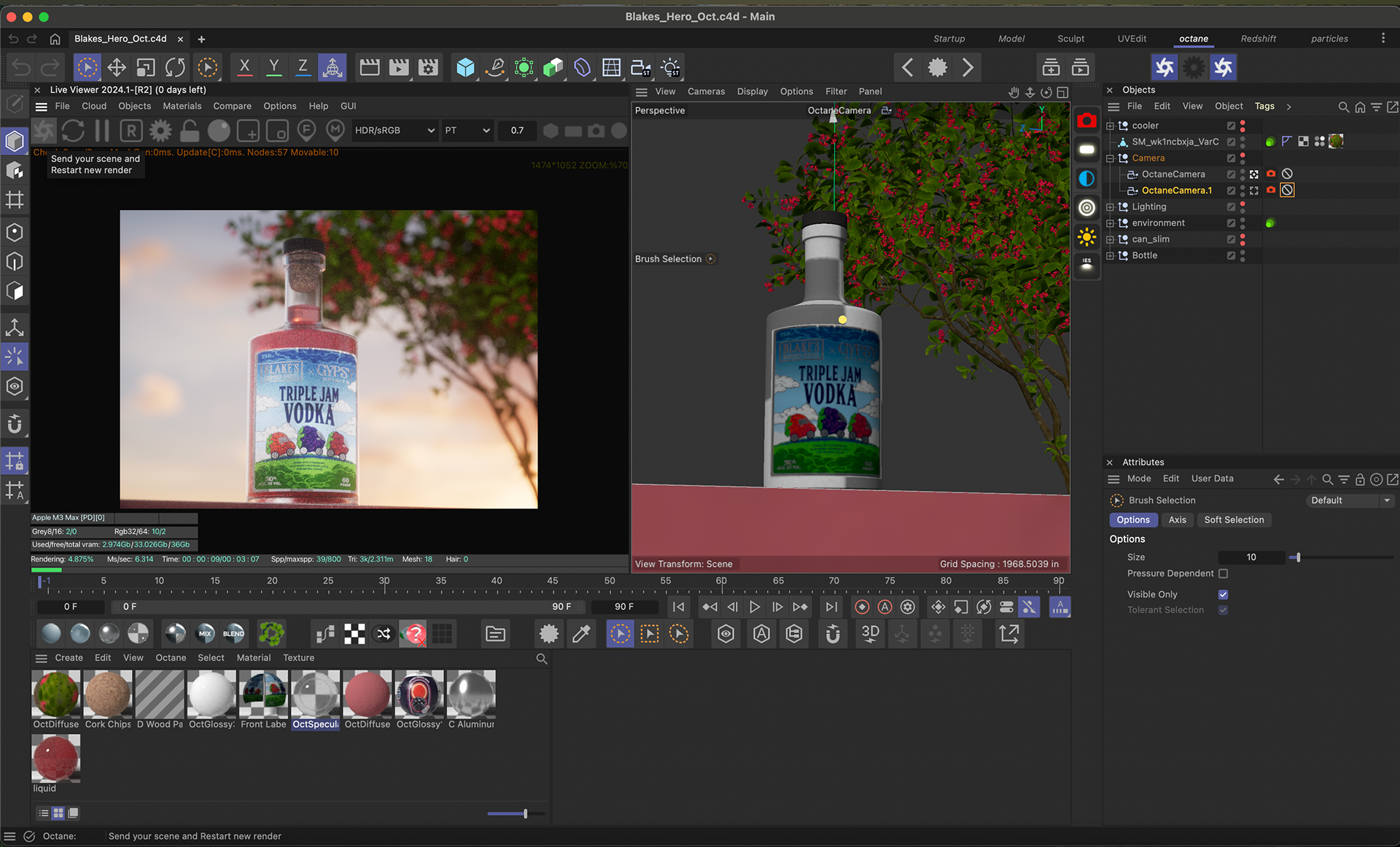This screenshot has height=847, width=1400.
Task: Uncheck the Visible Only checkbox
Action: point(1223,595)
